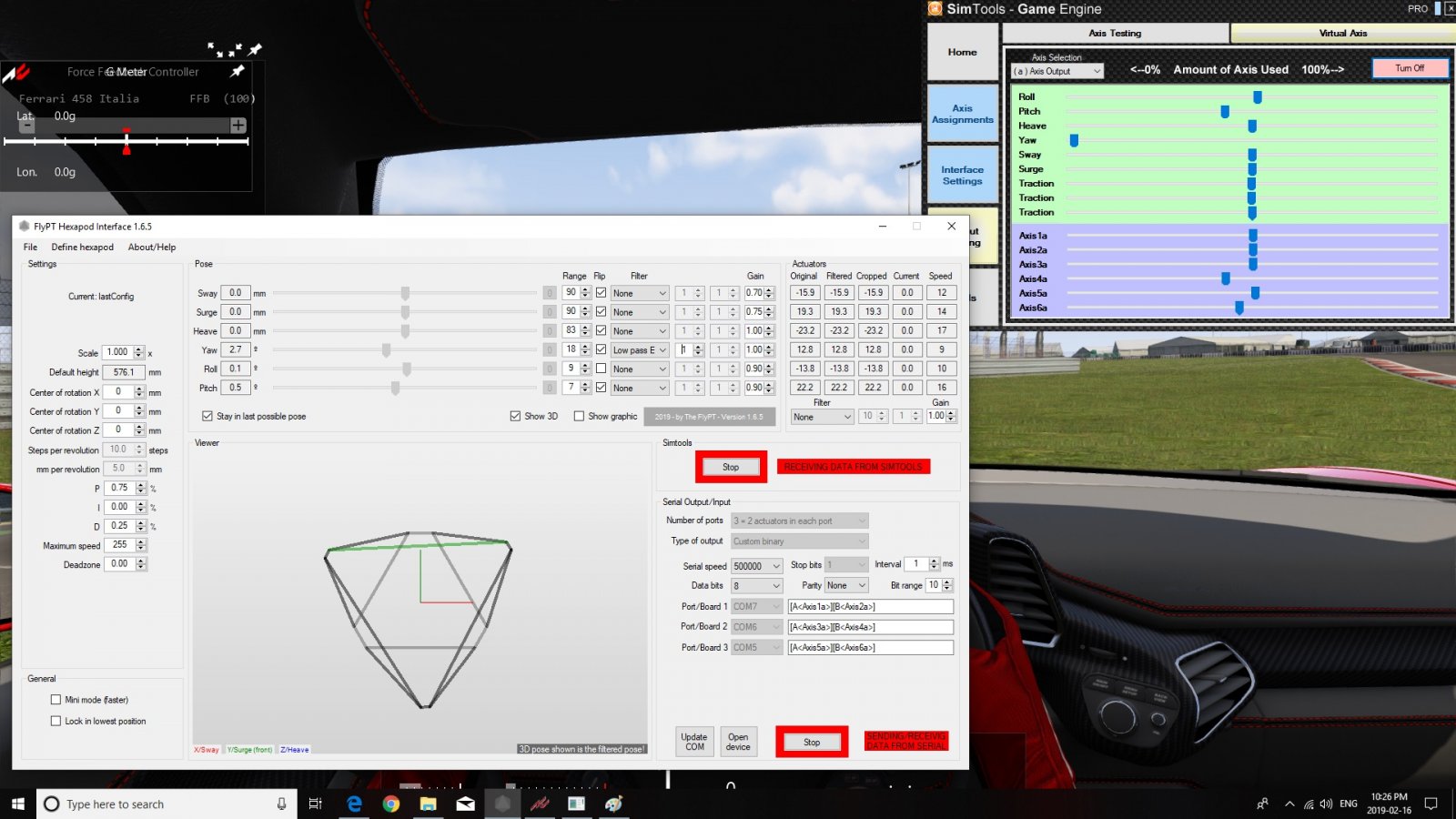
Task: Open the Define hexapod menu
Action: 82,247
